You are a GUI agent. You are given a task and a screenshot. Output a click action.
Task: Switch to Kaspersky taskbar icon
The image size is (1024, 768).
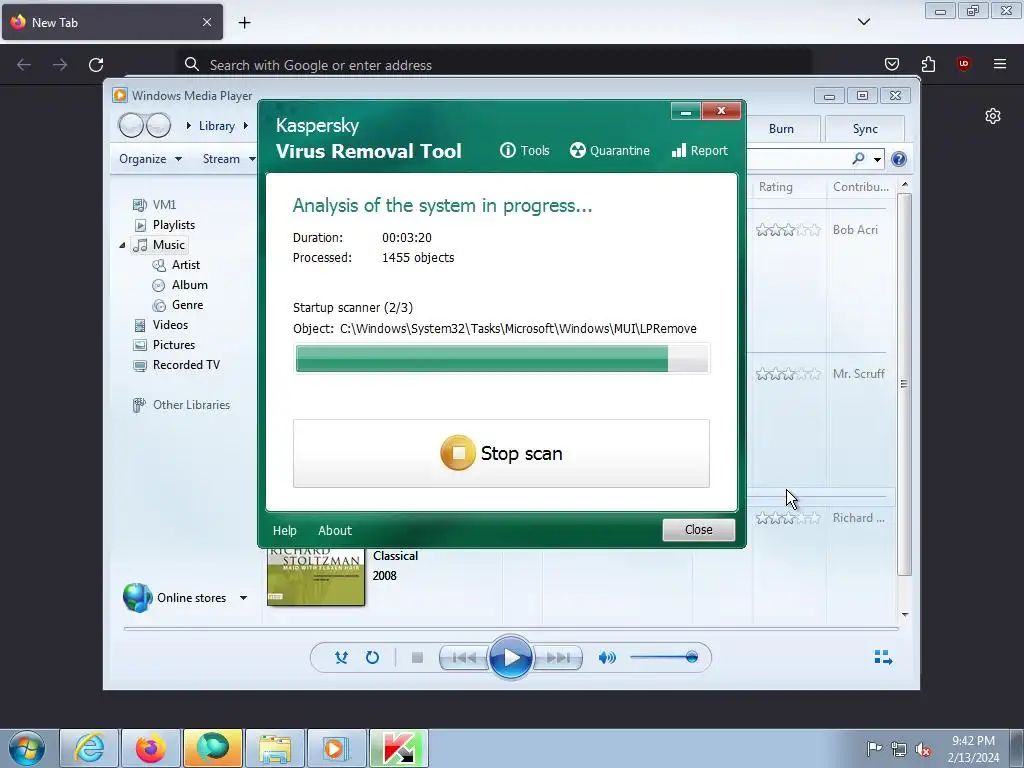click(399, 748)
